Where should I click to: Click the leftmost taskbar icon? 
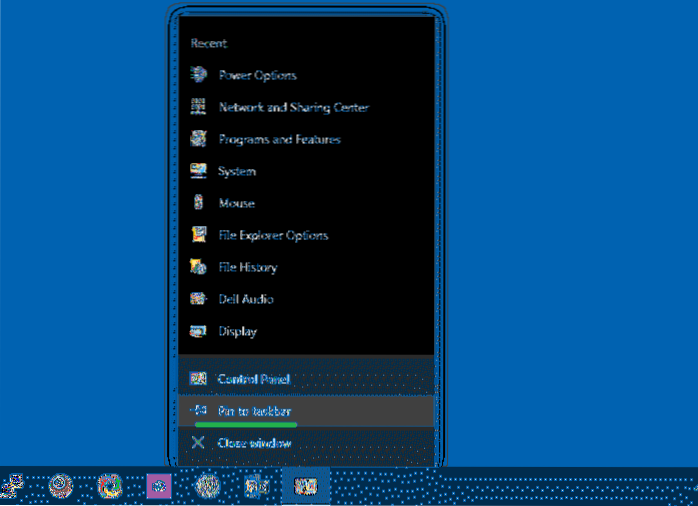pos(13,486)
